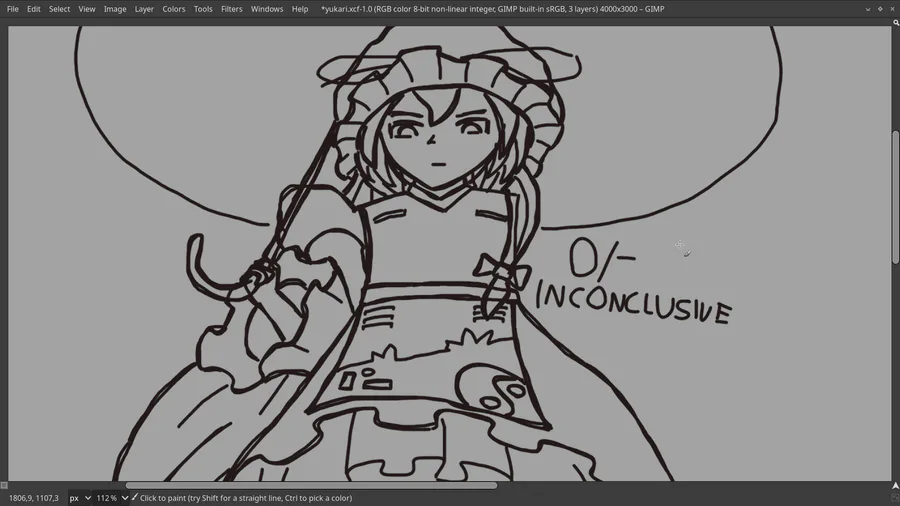Open the Select menu

(59, 9)
